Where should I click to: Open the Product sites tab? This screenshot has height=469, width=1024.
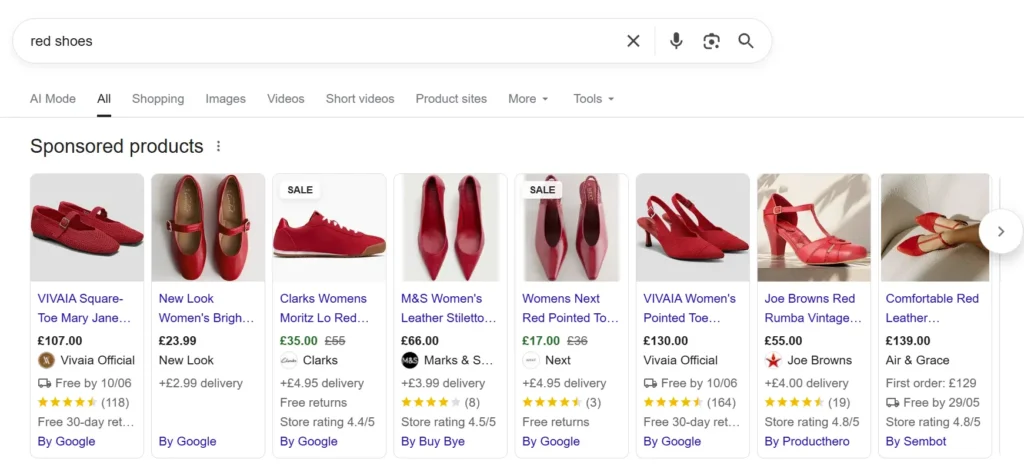(451, 99)
